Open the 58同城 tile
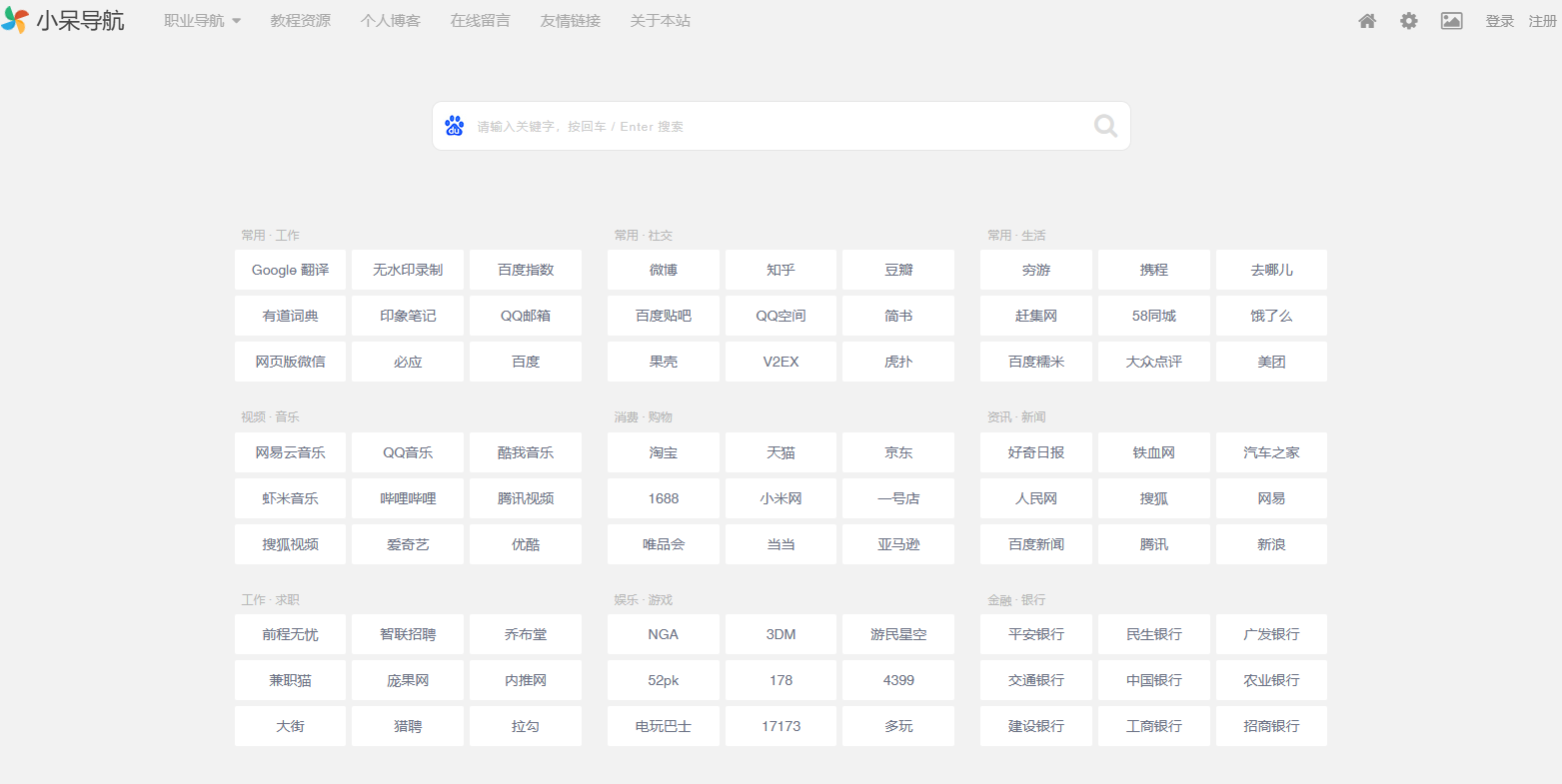This screenshot has height=784, width=1562. click(1154, 316)
